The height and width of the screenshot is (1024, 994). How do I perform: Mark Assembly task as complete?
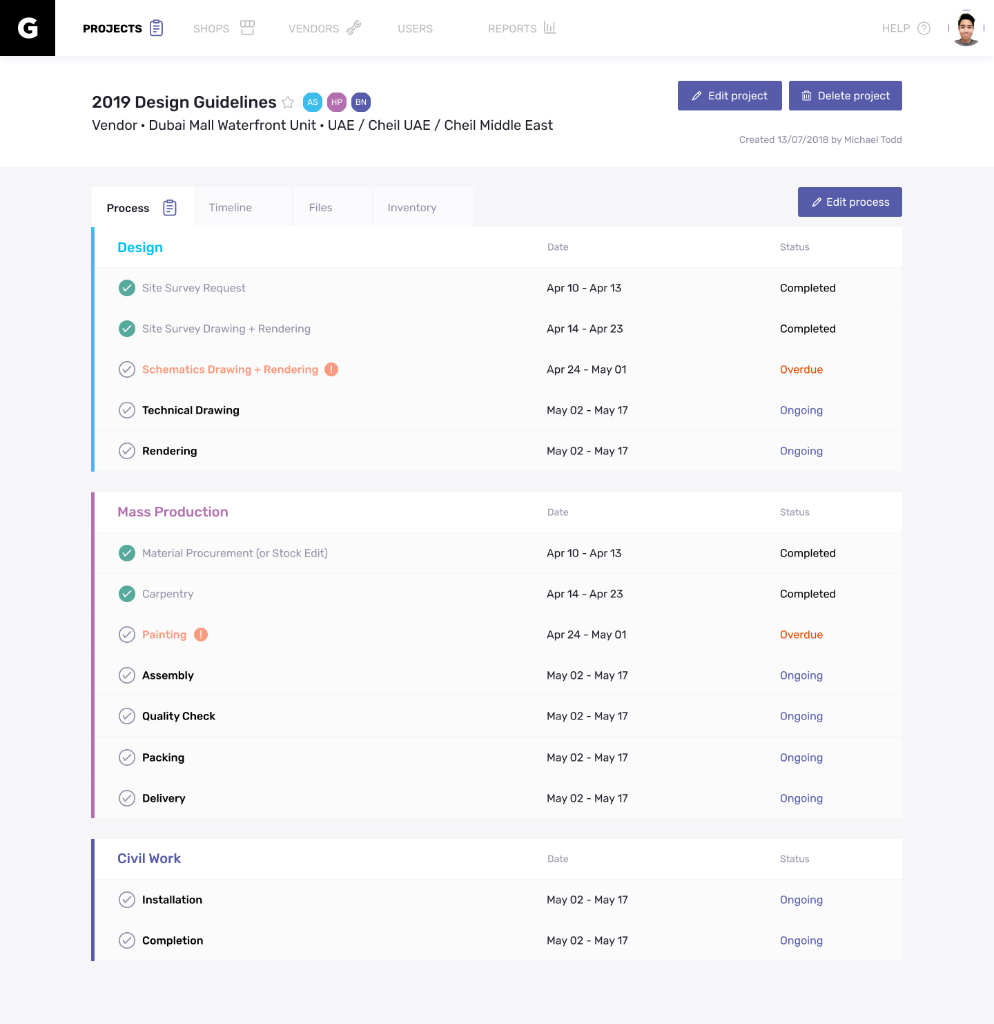click(127, 675)
